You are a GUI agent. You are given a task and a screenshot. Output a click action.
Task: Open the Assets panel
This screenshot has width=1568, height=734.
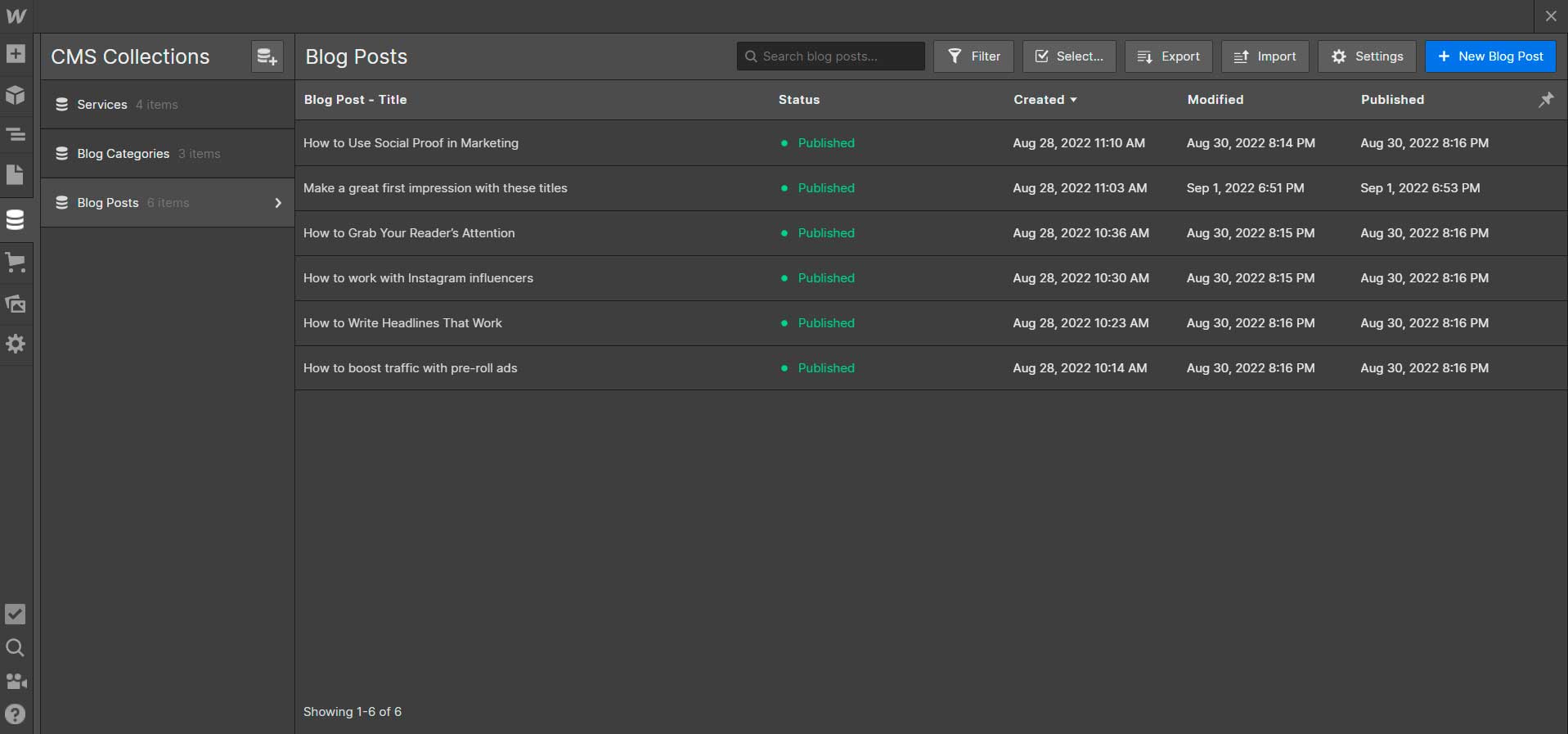point(16,304)
